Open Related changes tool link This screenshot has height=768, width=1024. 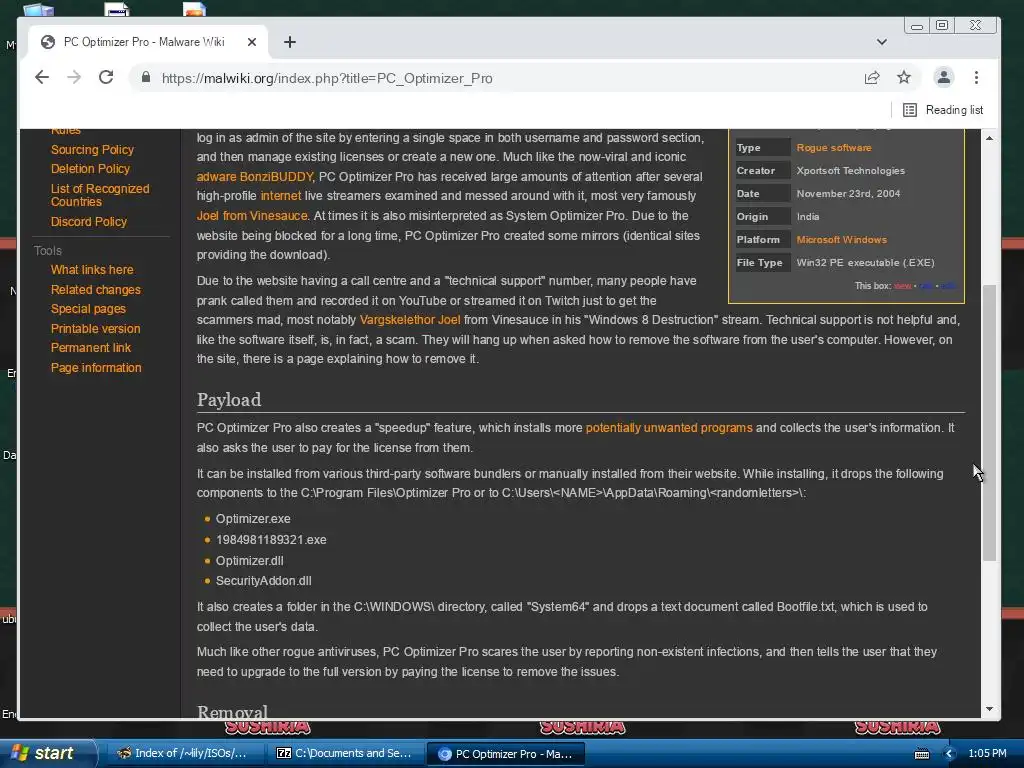(95, 289)
